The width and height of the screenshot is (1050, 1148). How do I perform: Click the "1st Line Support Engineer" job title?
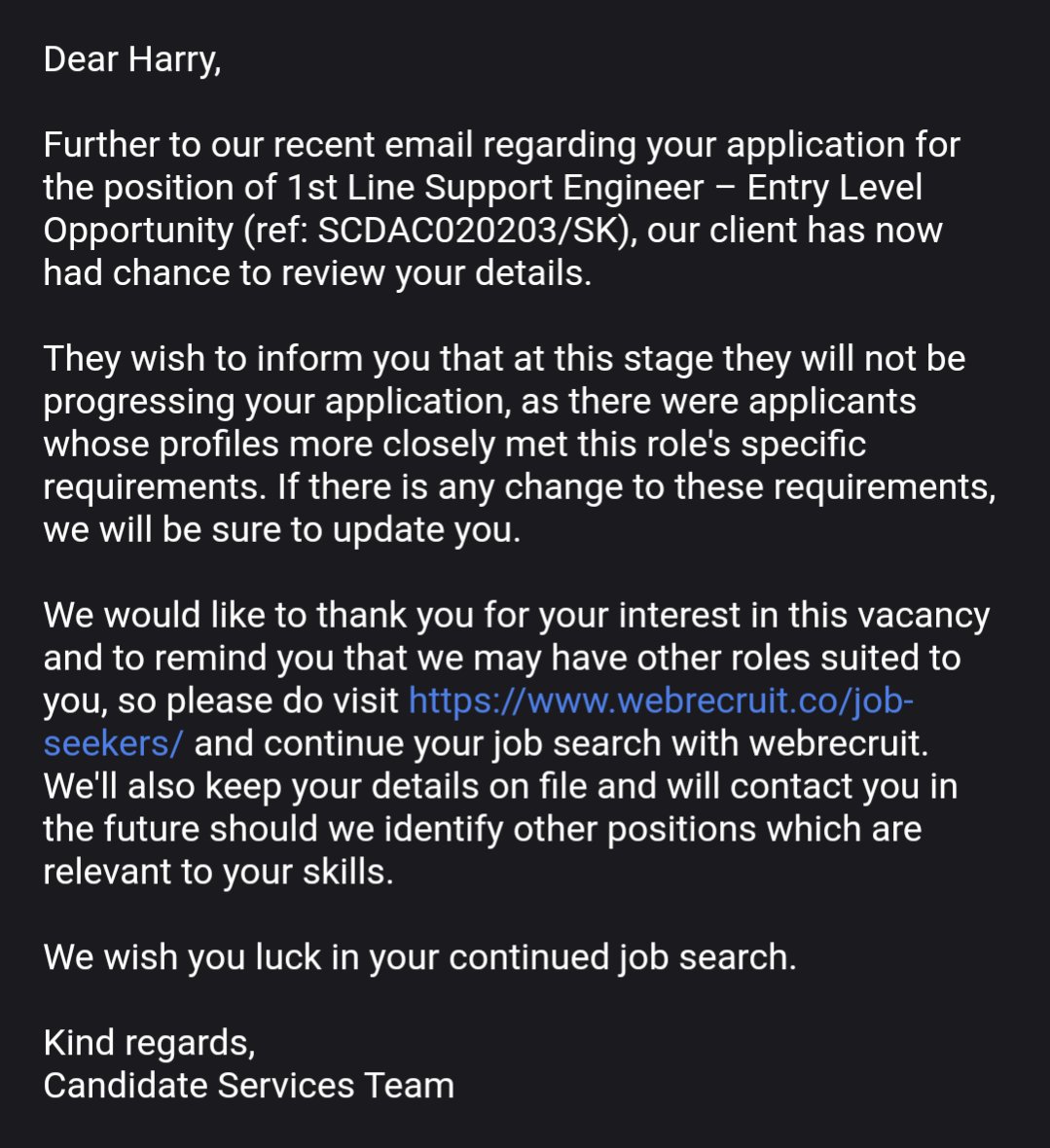tap(494, 188)
